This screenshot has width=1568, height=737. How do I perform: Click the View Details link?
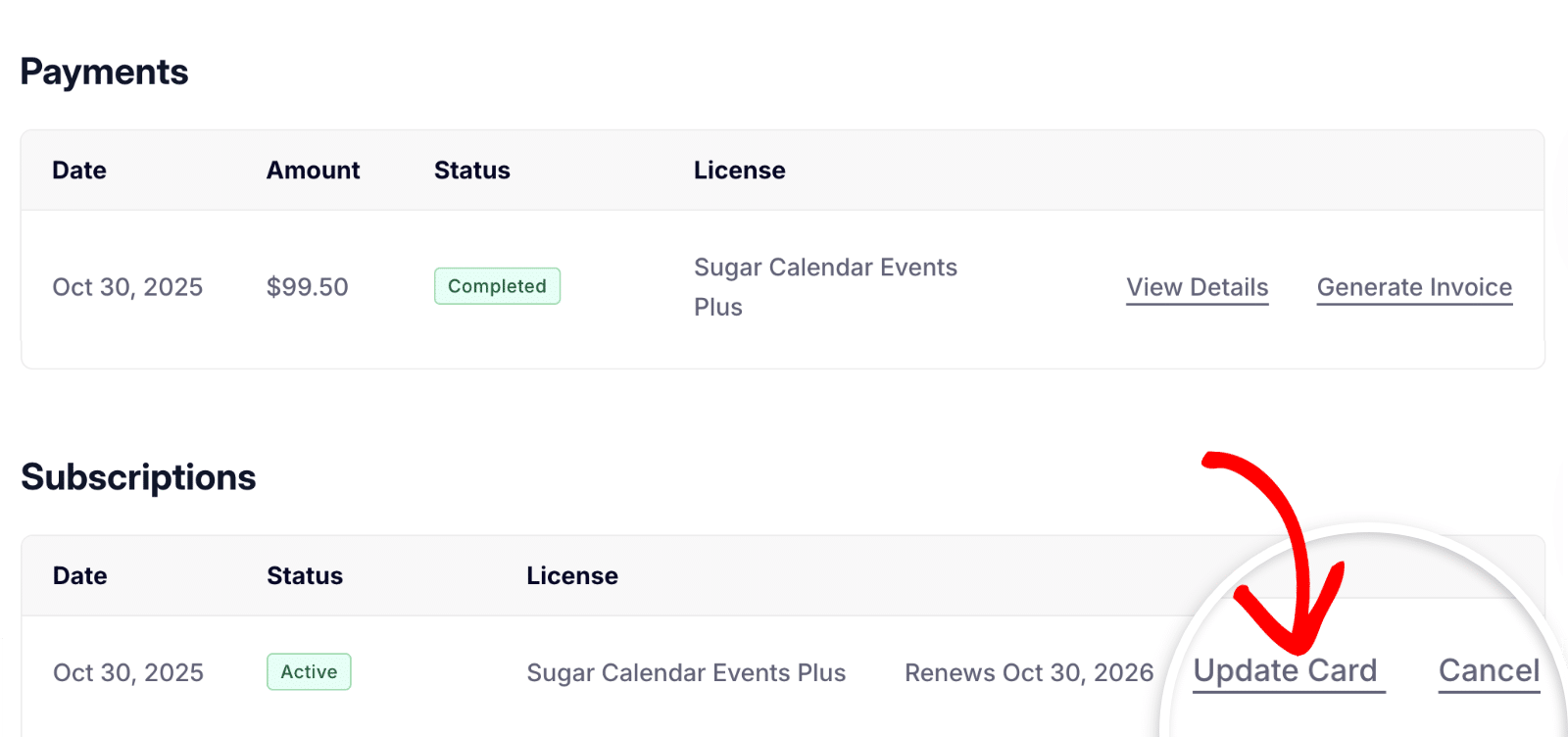(x=1197, y=287)
